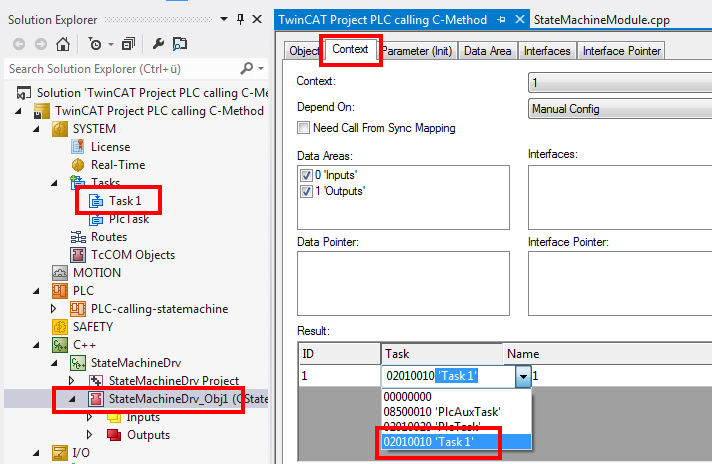Go forward in Solution Explorer
Viewport: 712px width, 464px height.
pyautogui.click(x=41, y=44)
